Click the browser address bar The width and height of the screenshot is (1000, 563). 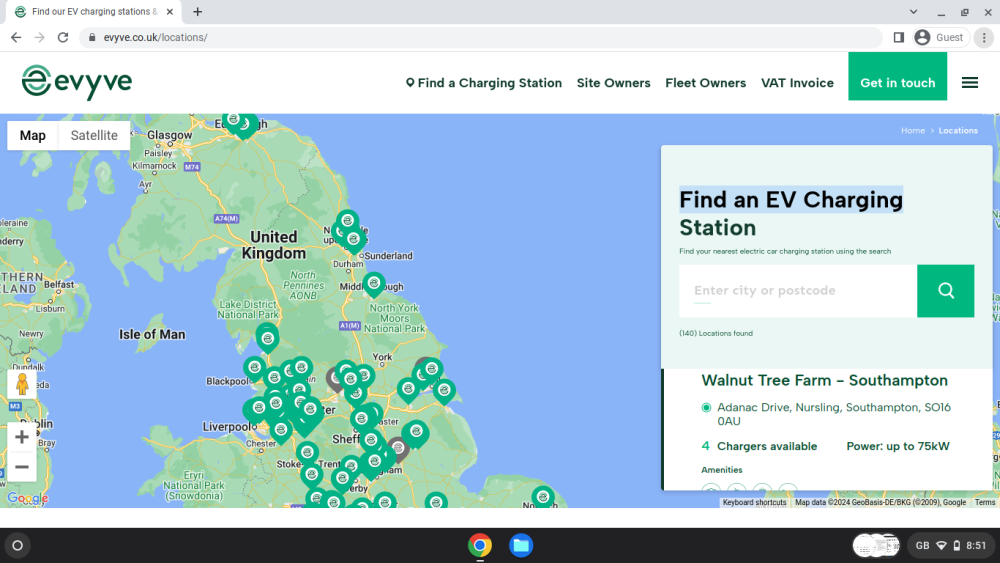pos(482,38)
